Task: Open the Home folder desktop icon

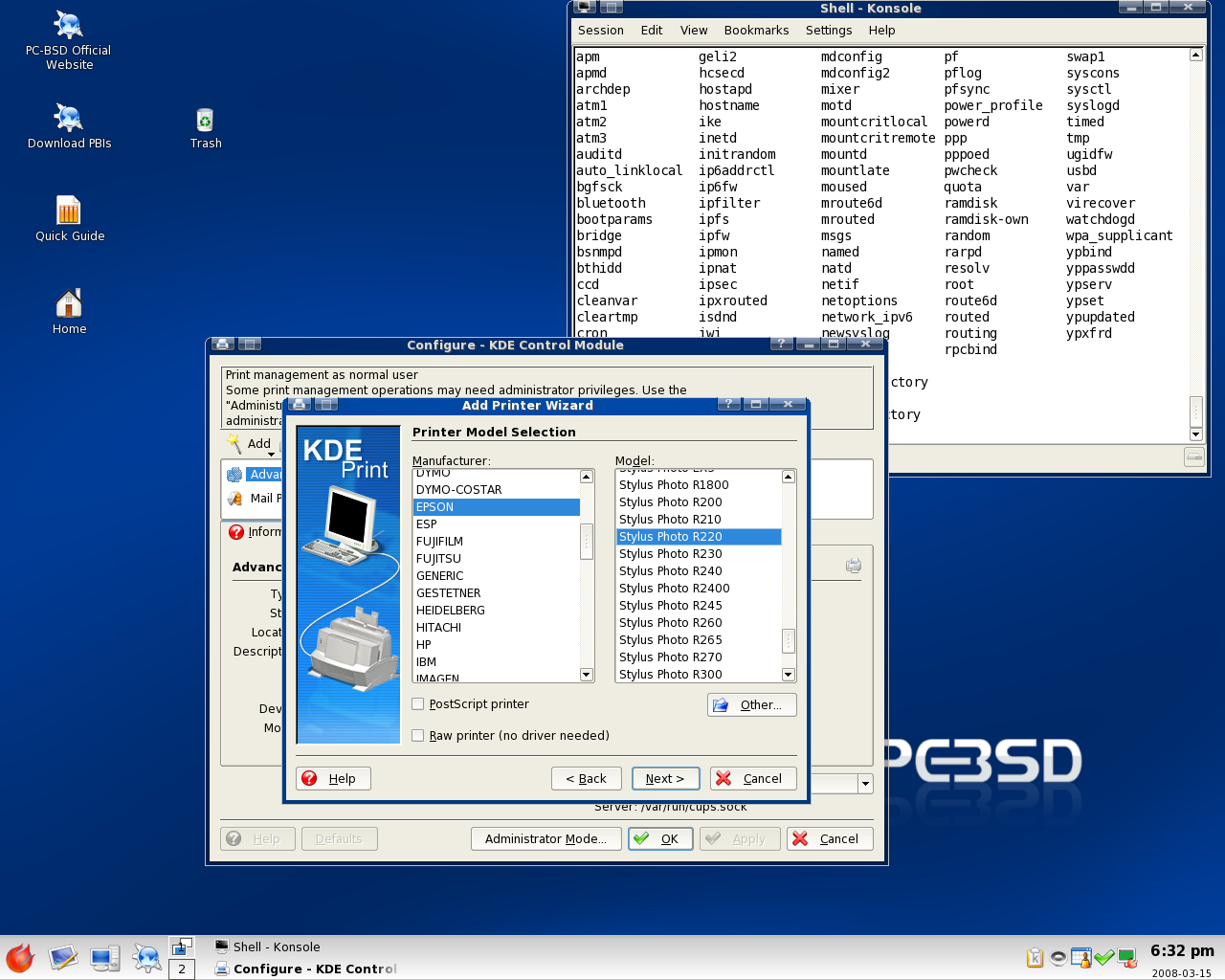Action: 69,311
